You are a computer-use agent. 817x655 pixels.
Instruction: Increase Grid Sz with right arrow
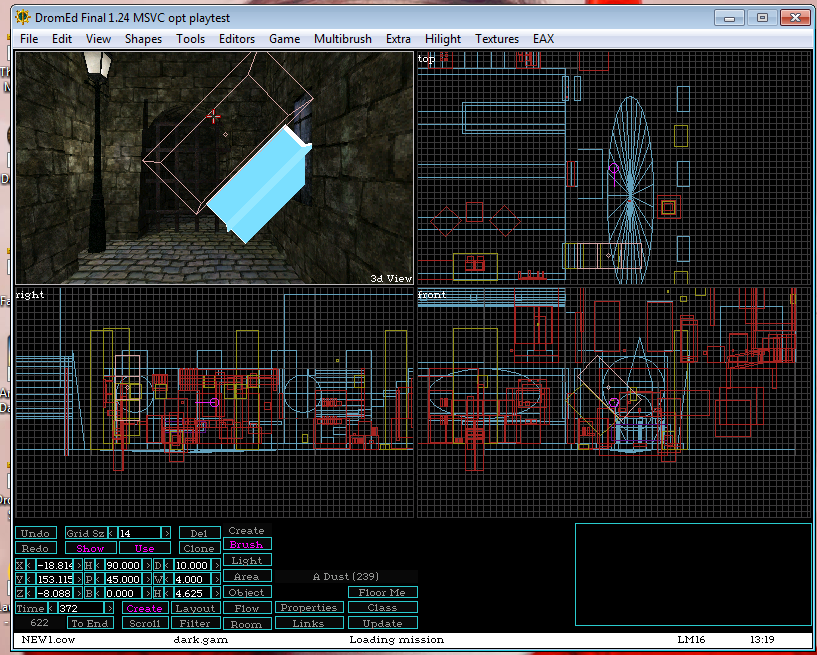166,533
